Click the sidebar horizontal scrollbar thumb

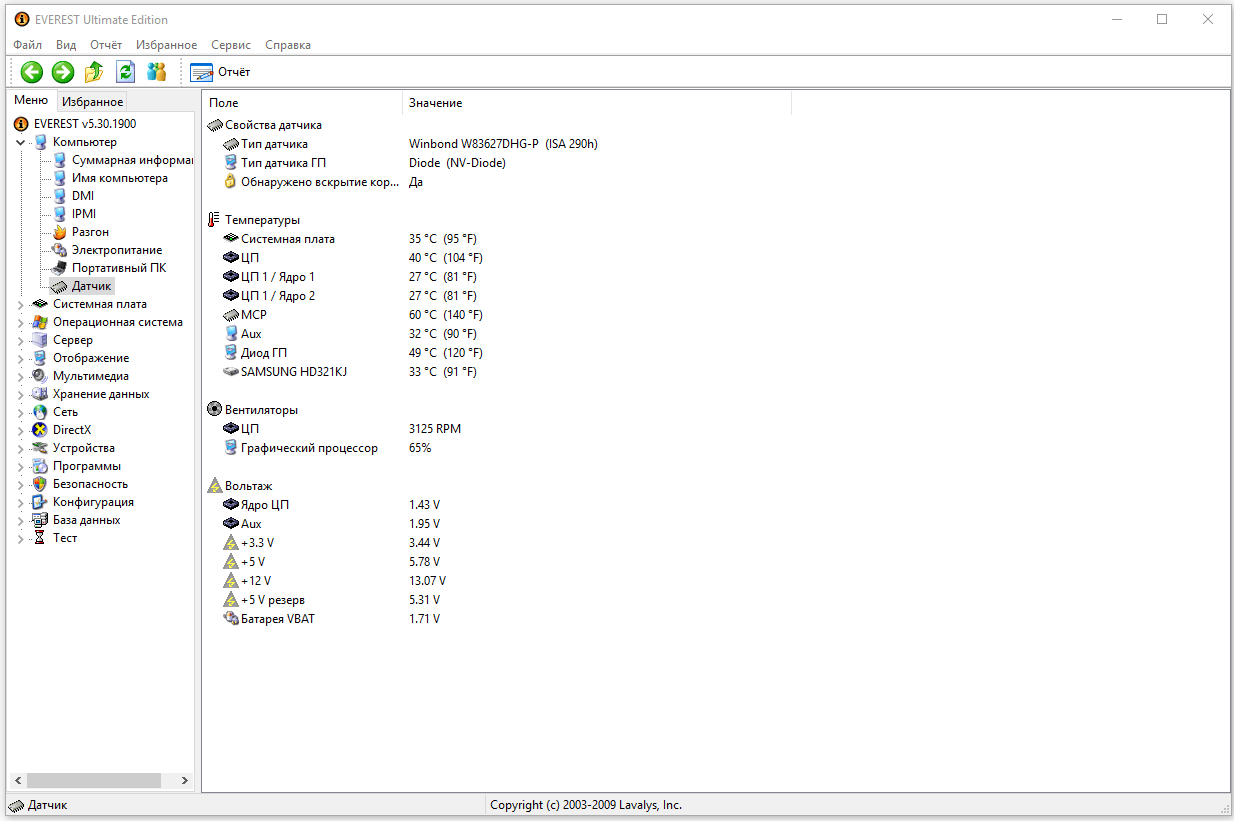click(x=94, y=780)
